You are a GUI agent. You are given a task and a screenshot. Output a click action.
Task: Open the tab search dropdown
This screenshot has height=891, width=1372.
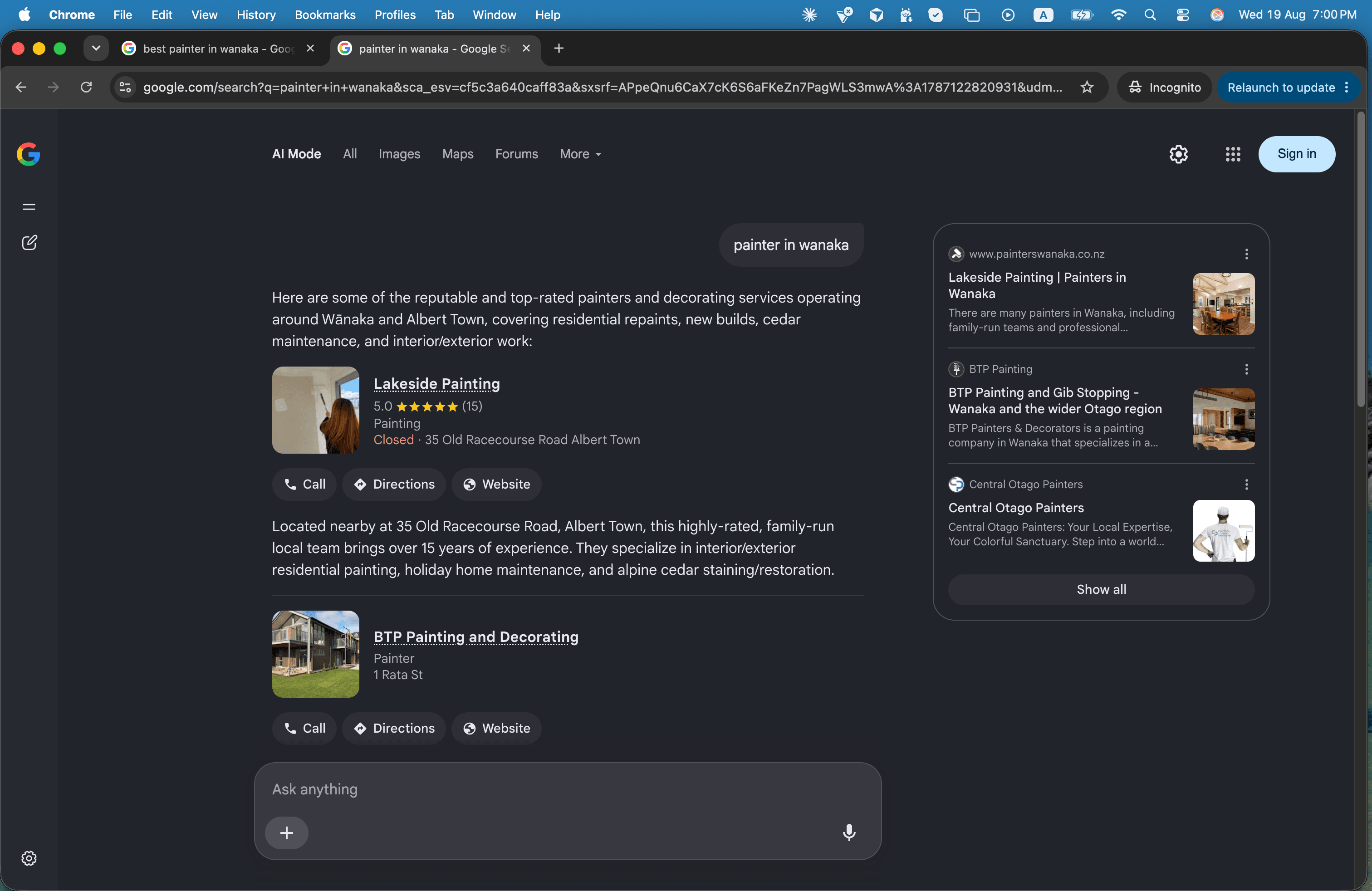coord(96,49)
